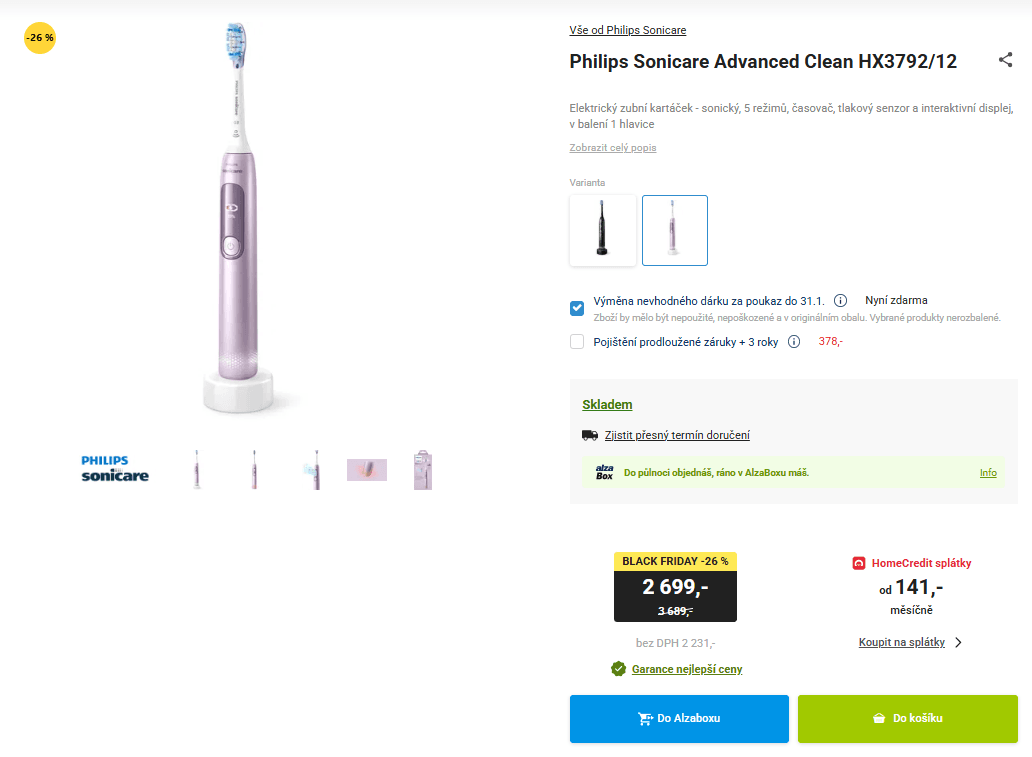Click the Black Friday price panel
Viewport: 1032px width, 757px height.
click(x=675, y=588)
